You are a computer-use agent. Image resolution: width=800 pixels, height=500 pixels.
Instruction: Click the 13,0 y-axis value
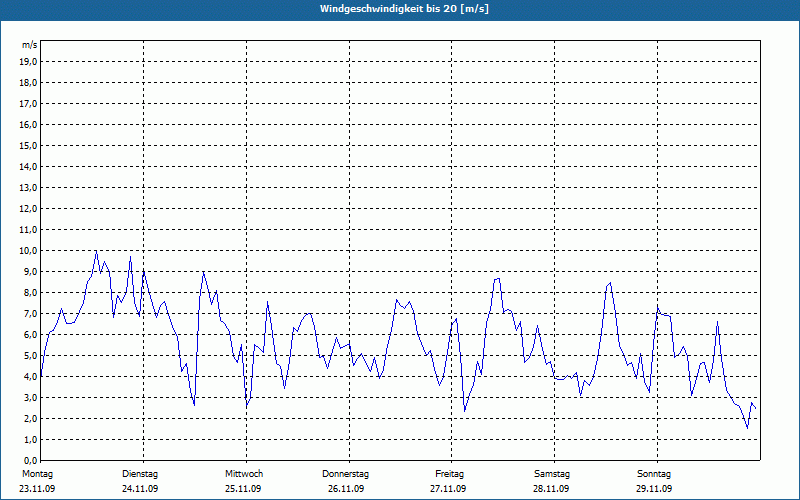(28, 187)
